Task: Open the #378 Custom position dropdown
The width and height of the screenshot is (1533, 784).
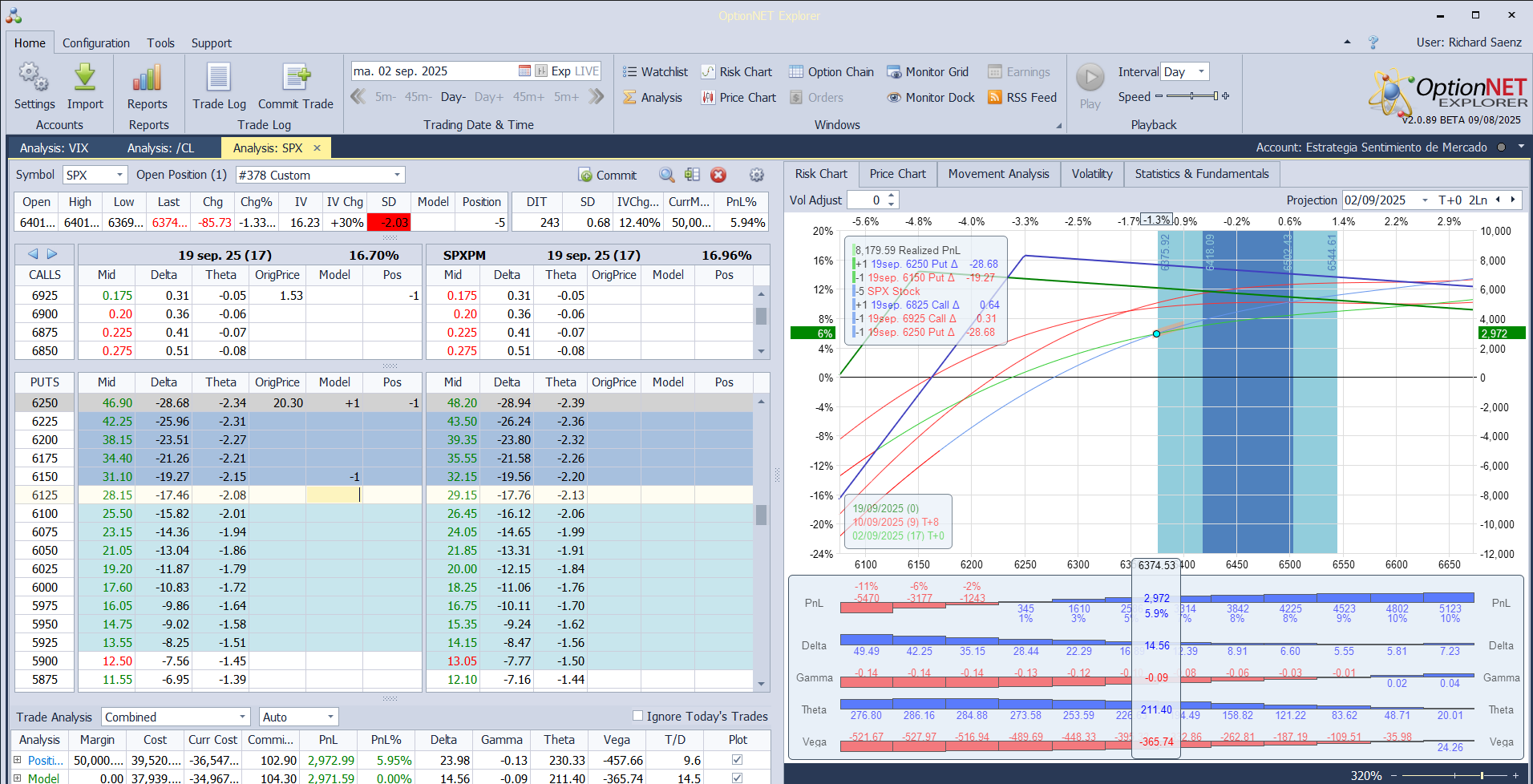Action: pos(397,175)
